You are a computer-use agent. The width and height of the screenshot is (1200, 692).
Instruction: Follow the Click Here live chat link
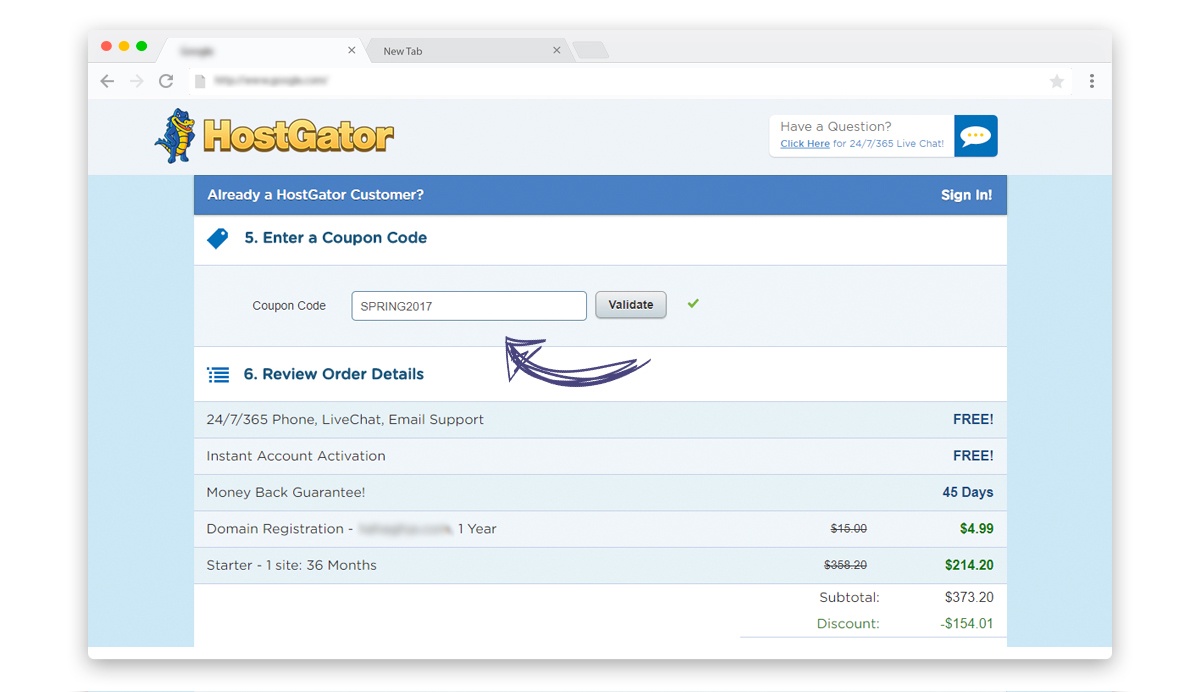point(805,144)
